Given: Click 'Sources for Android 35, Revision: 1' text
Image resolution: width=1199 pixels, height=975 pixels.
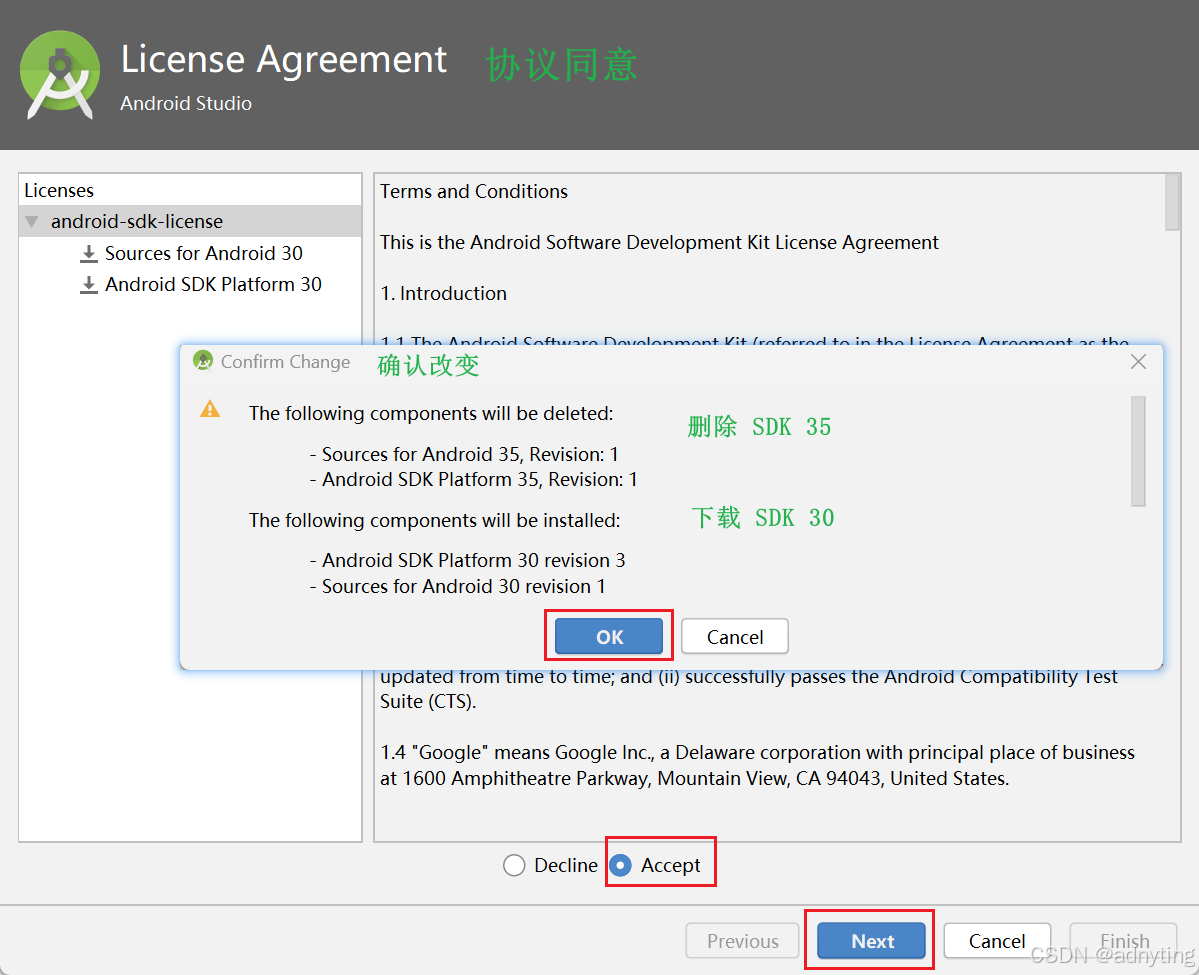Looking at the screenshot, I should coord(470,454).
